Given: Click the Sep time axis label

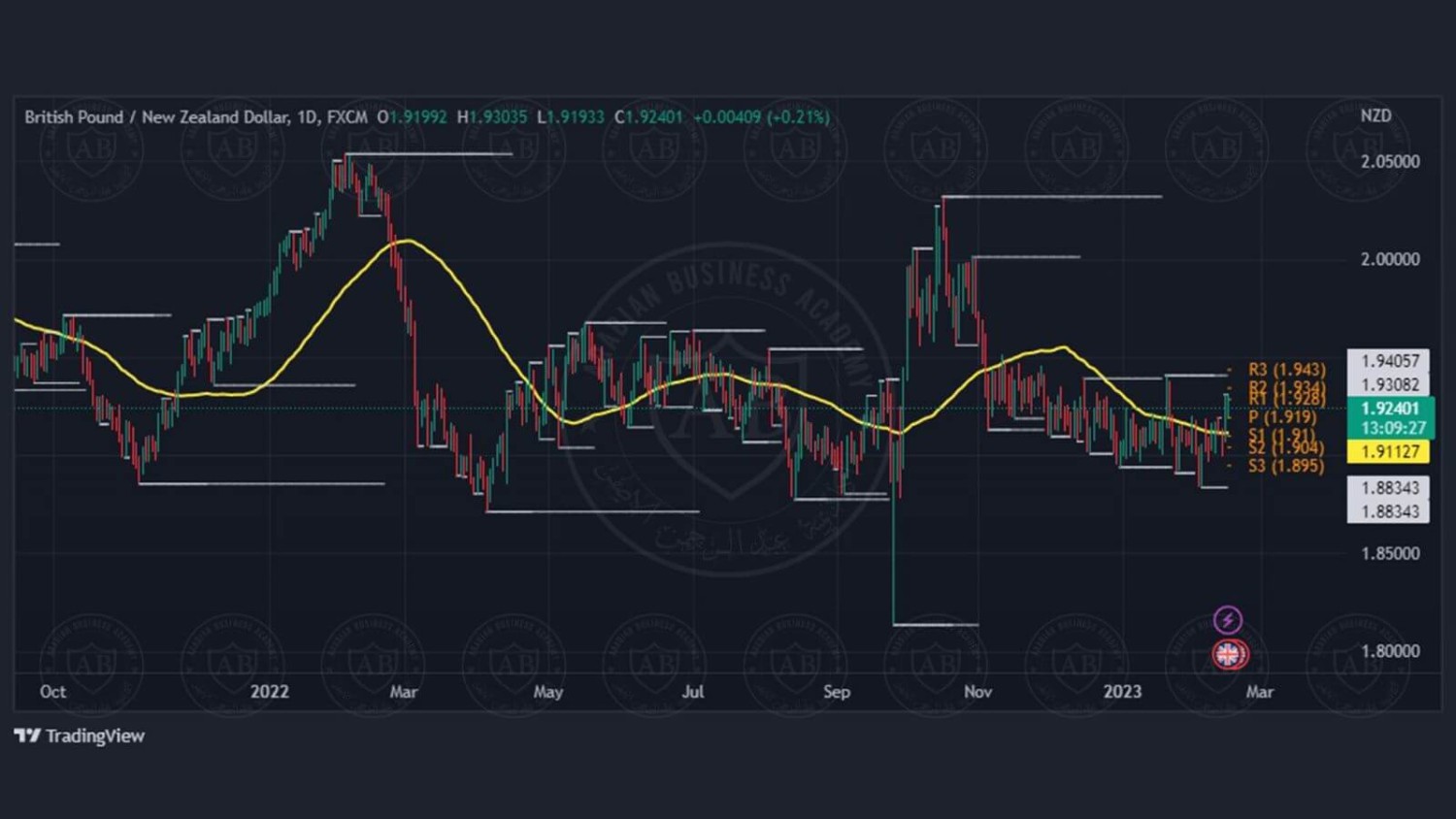Looking at the screenshot, I should 836,692.
